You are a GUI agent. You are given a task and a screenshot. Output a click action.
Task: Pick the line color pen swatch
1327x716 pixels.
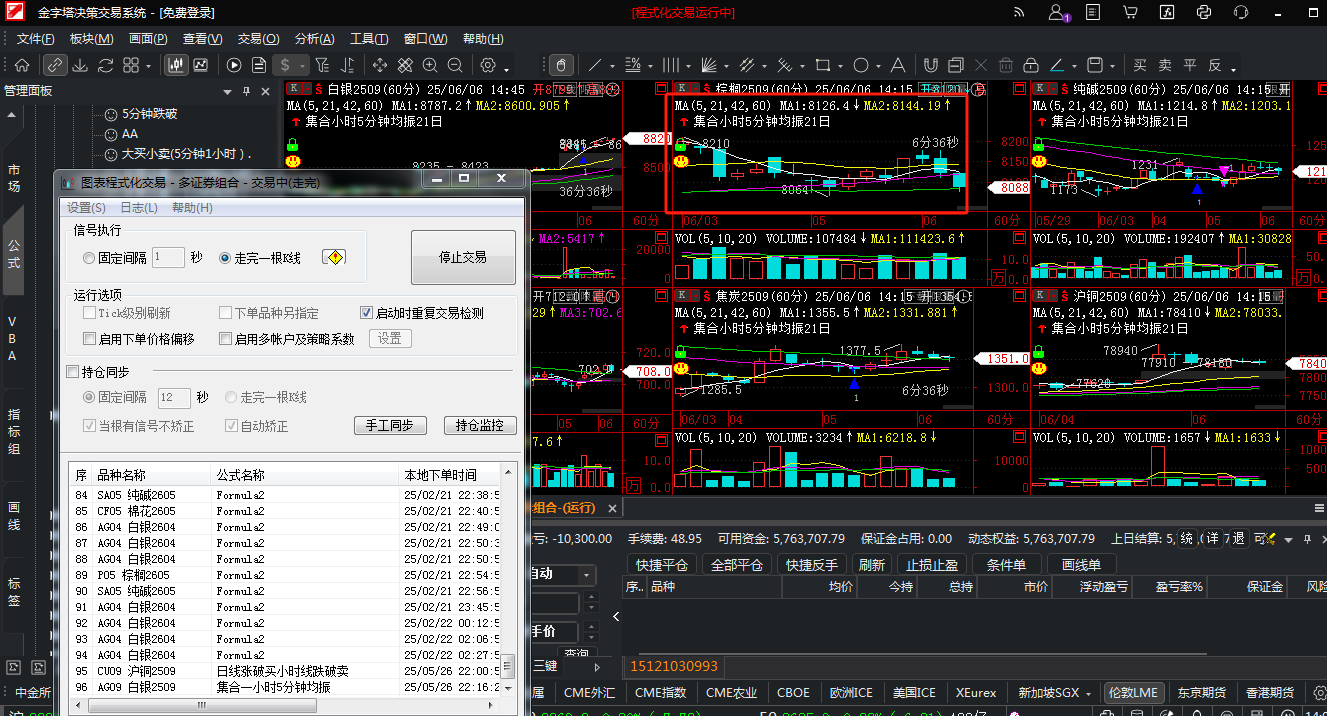click(1056, 65)
